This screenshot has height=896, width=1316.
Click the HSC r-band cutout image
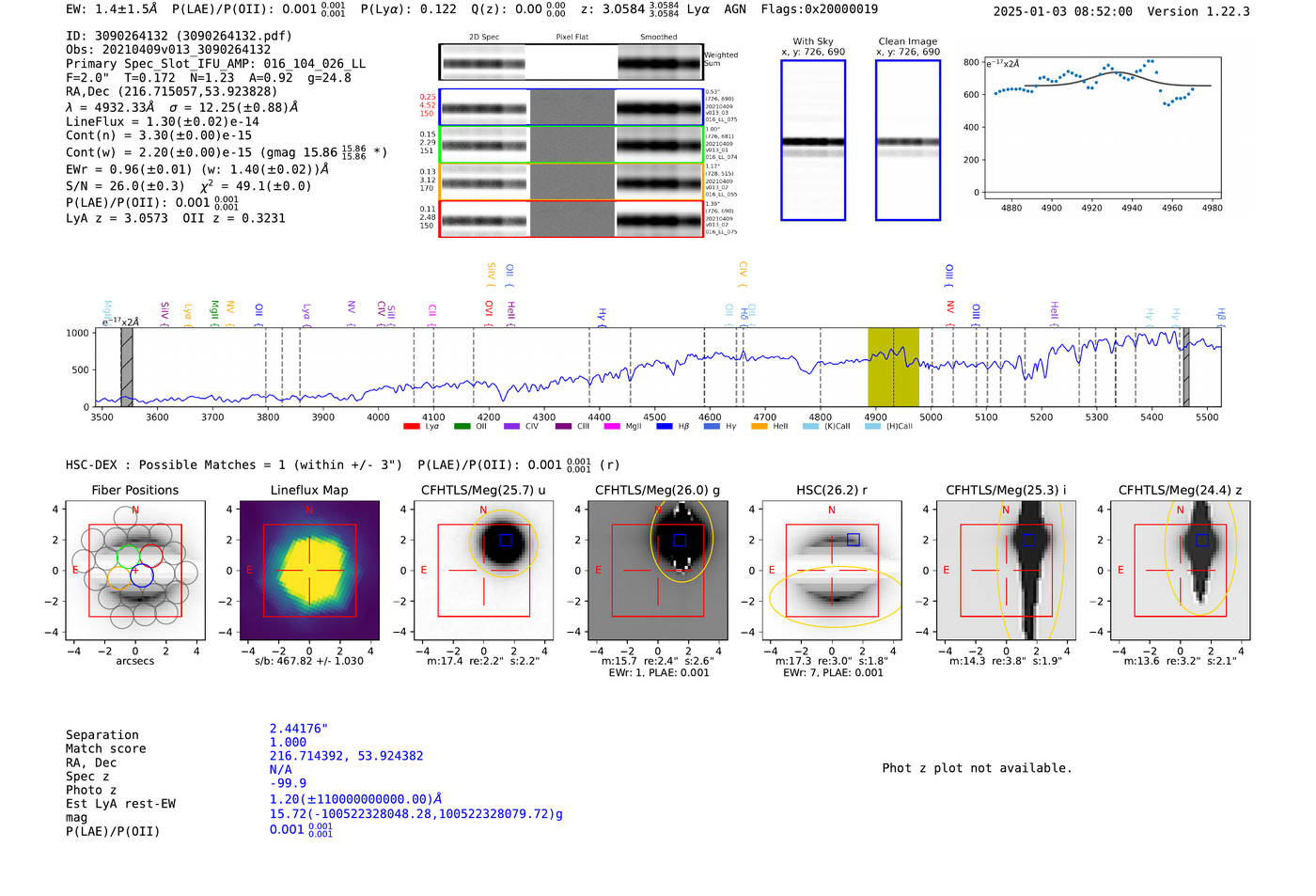point(832,570)
